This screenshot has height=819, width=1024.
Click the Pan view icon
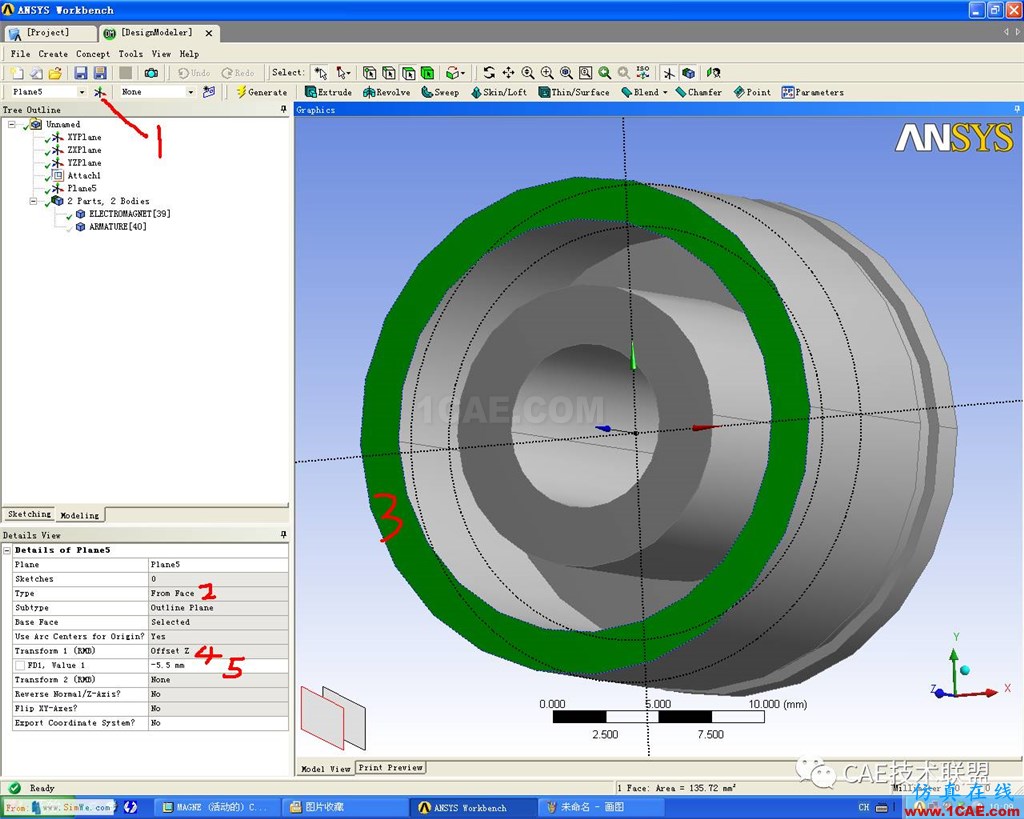pyautogui.click(x=508, y=72)
